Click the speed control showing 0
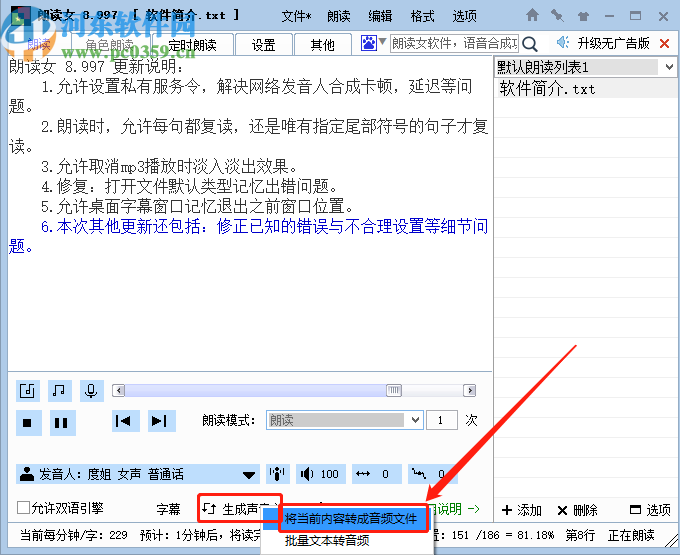This screenshot has height=555, width=680. point(377,474)
